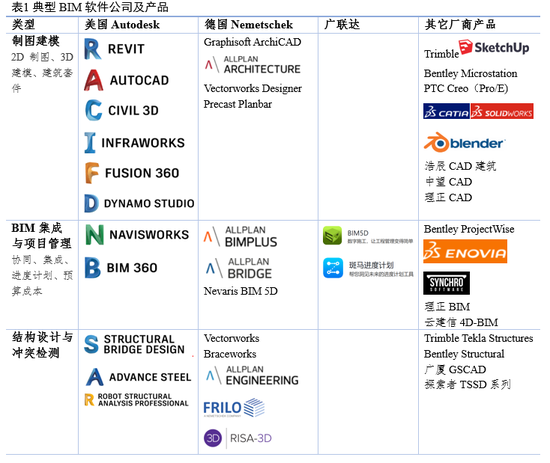The height and width of the screenshot is (463, 550).
Task: Click the Robot Structural Analysis R logo
Action: [89, 400]
